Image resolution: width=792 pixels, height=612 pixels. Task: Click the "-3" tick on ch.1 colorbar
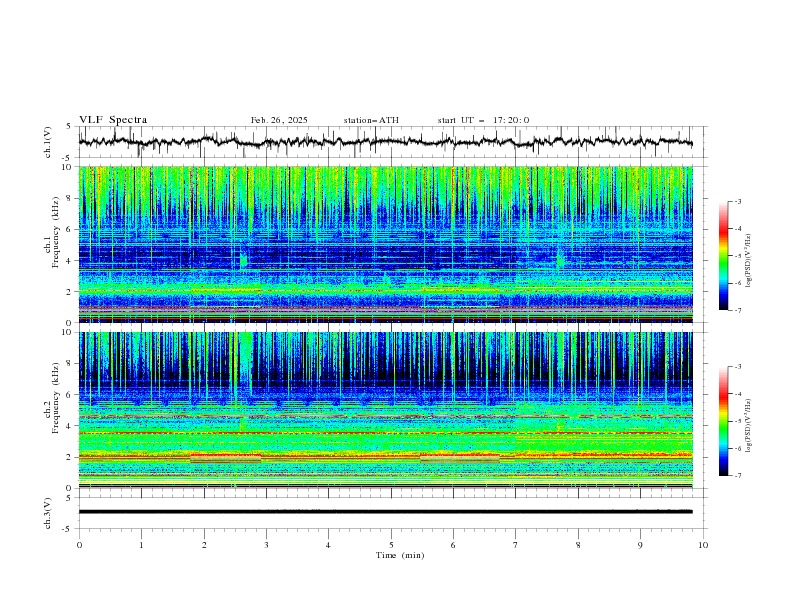tap(737, 201)
